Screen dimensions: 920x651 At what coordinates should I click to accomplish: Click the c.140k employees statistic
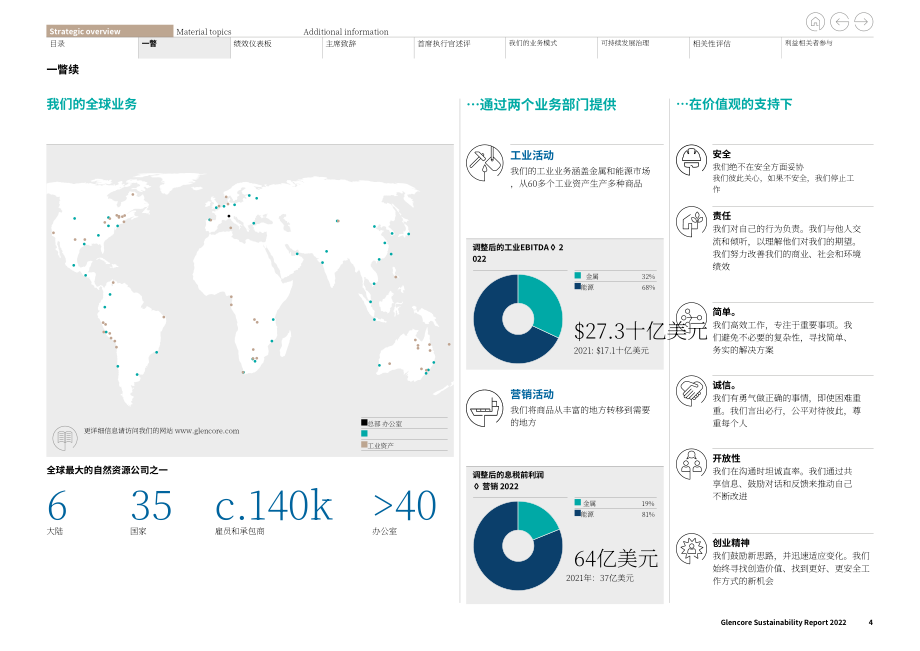273,511
